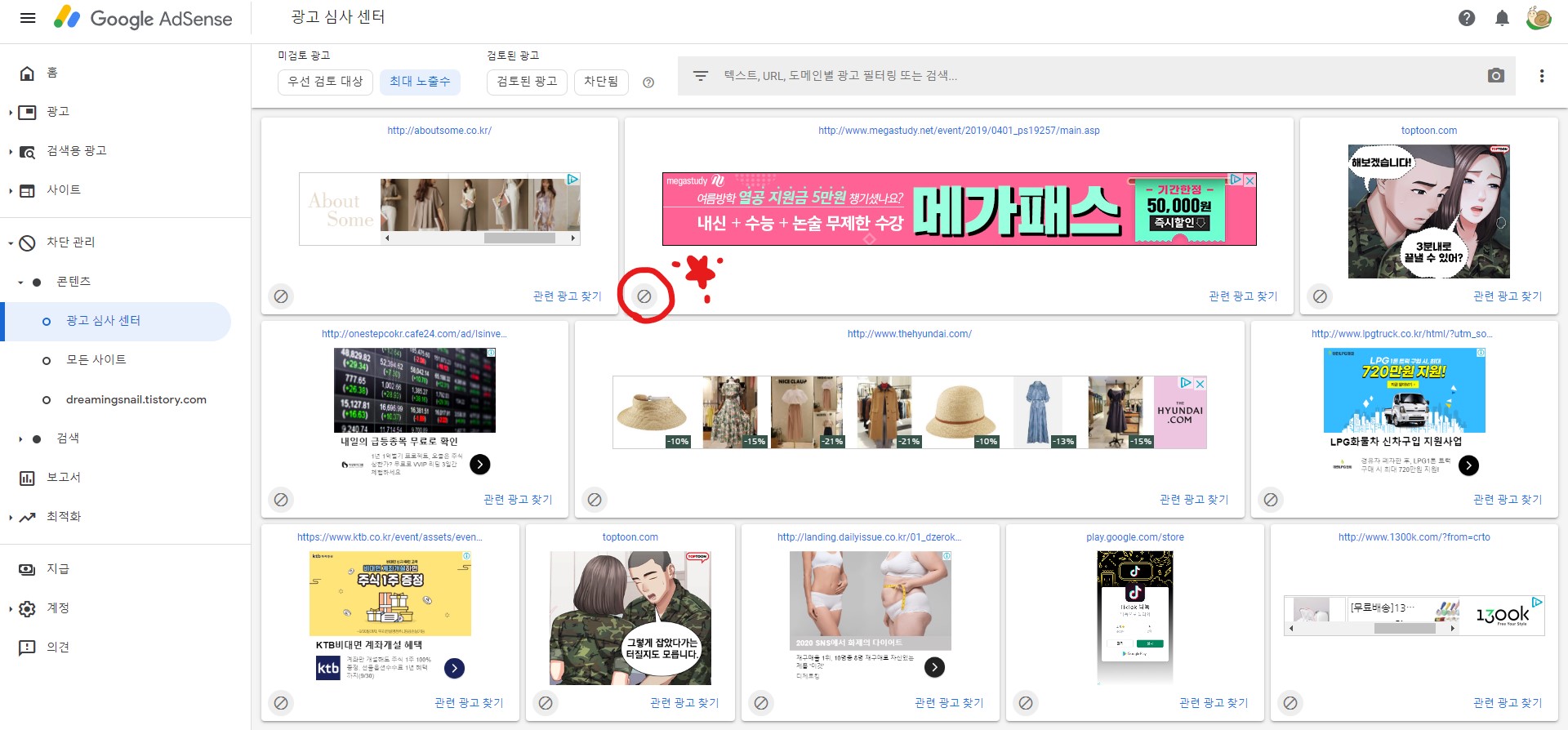
Task: Click the scrollbar in 1300k ad preview
Action: [1405, 629]
